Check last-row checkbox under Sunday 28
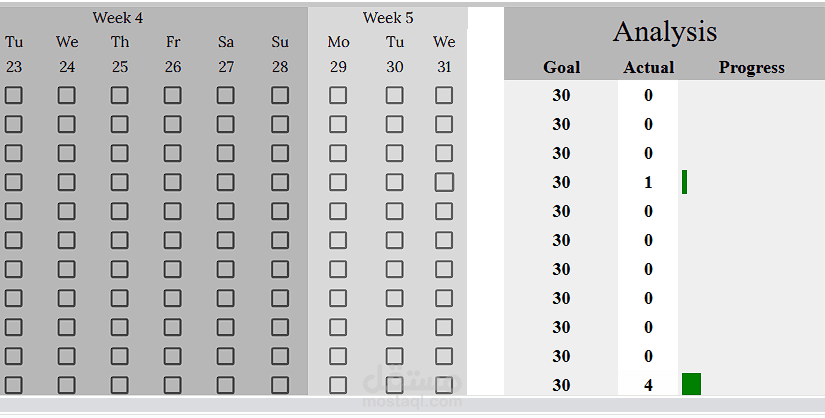This screenshot has height=418, width=825. click(x=280, y=385)
